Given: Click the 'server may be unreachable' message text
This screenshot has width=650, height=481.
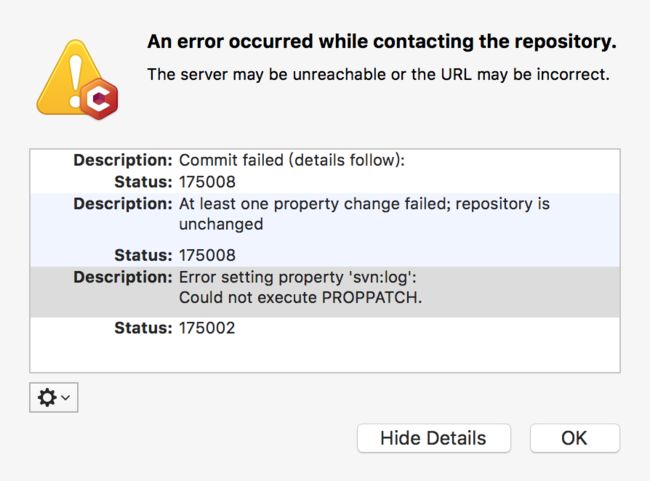Looking at the screenshot, I should pos(378,75).
